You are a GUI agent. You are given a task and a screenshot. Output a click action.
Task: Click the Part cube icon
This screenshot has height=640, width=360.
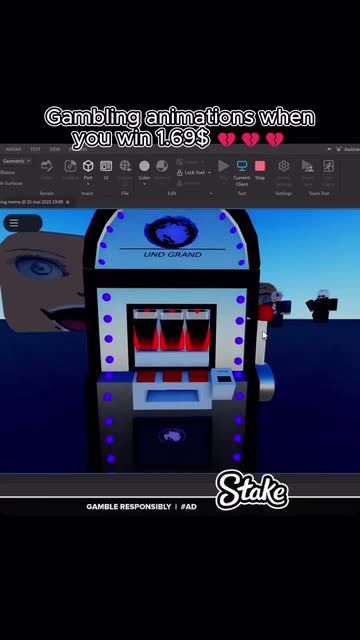(88, 166)
